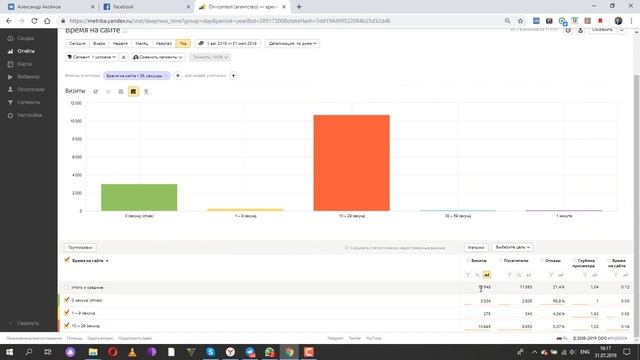Switch to pie chart view
This screenshot has width=640, height=360.
[96, 91]
